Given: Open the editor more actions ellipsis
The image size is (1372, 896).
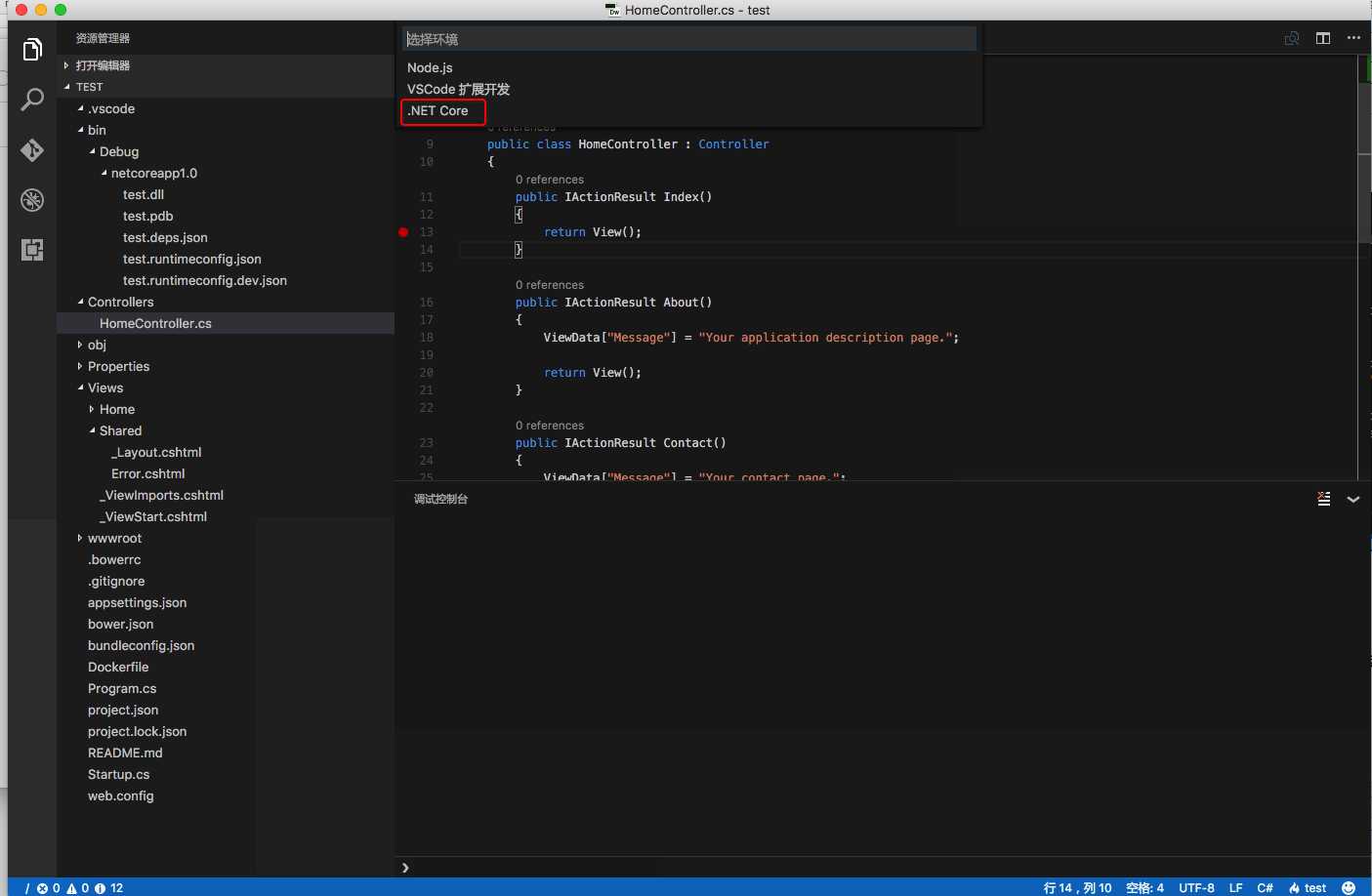Looking at the screenshot, I should [x=1353, y=38].
